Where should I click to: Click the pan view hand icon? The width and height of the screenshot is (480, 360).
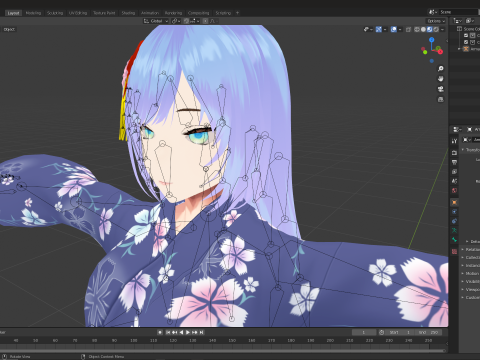coord(441,79)
